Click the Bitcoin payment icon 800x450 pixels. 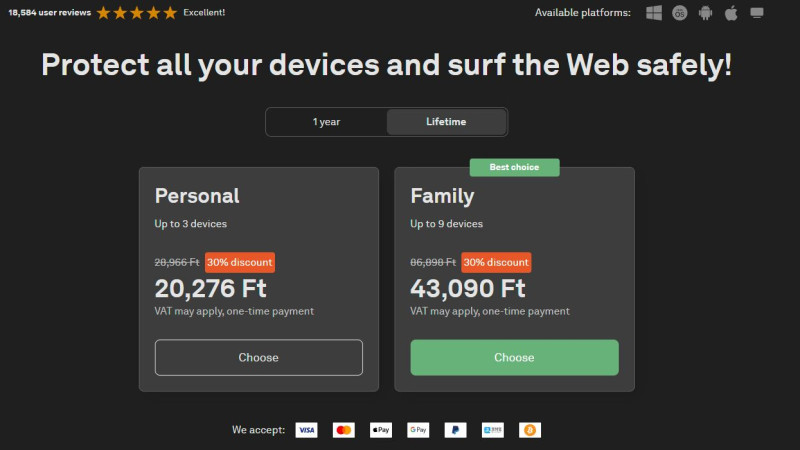530,430
